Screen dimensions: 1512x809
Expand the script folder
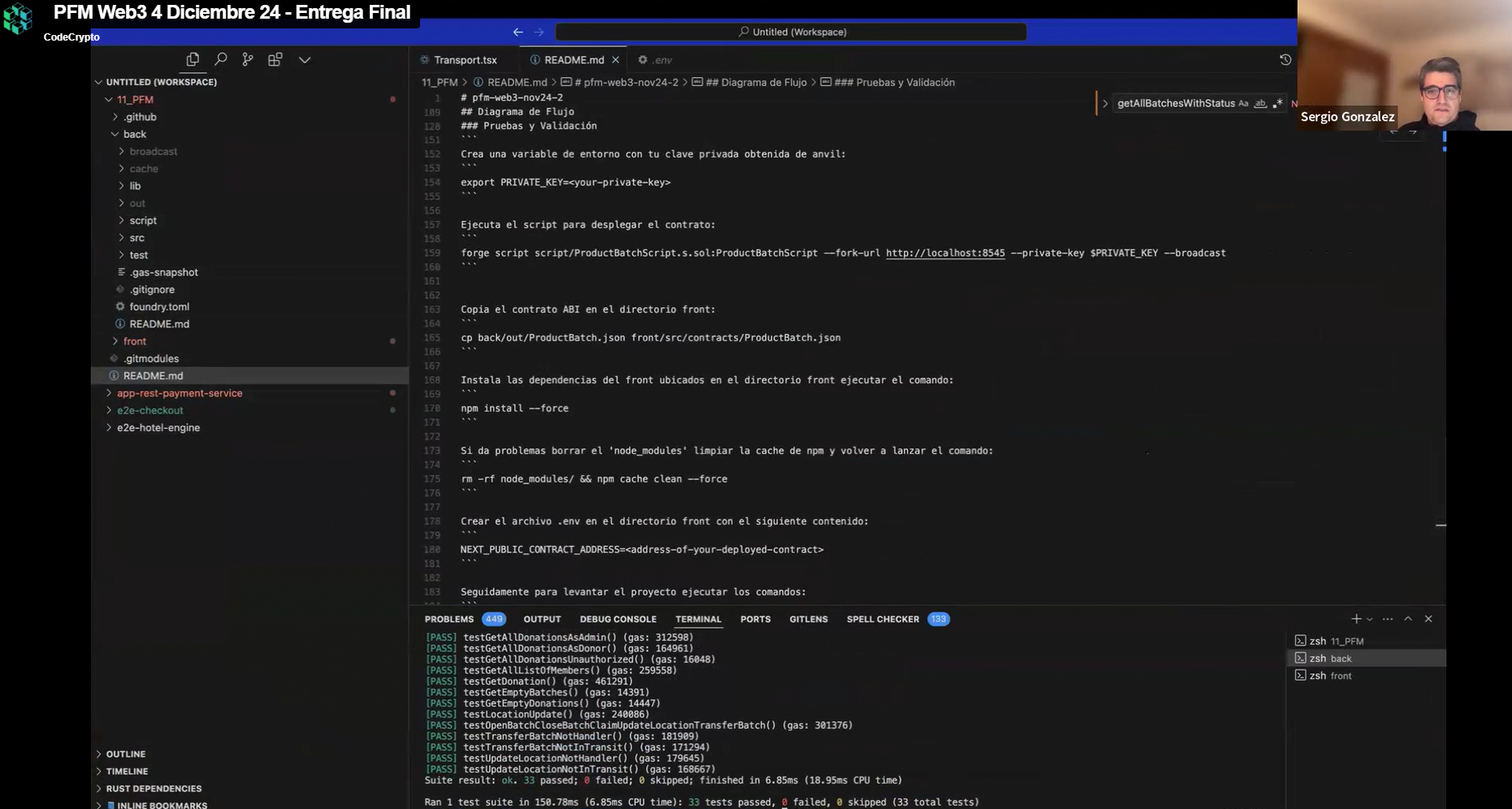coord(143,220)
